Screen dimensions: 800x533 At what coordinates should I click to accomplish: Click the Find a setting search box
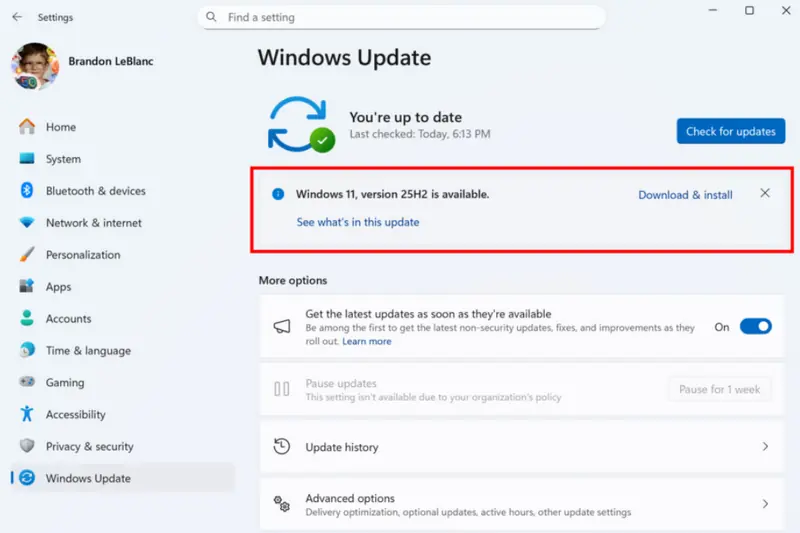pyautogui.click(x=410, y=17)
